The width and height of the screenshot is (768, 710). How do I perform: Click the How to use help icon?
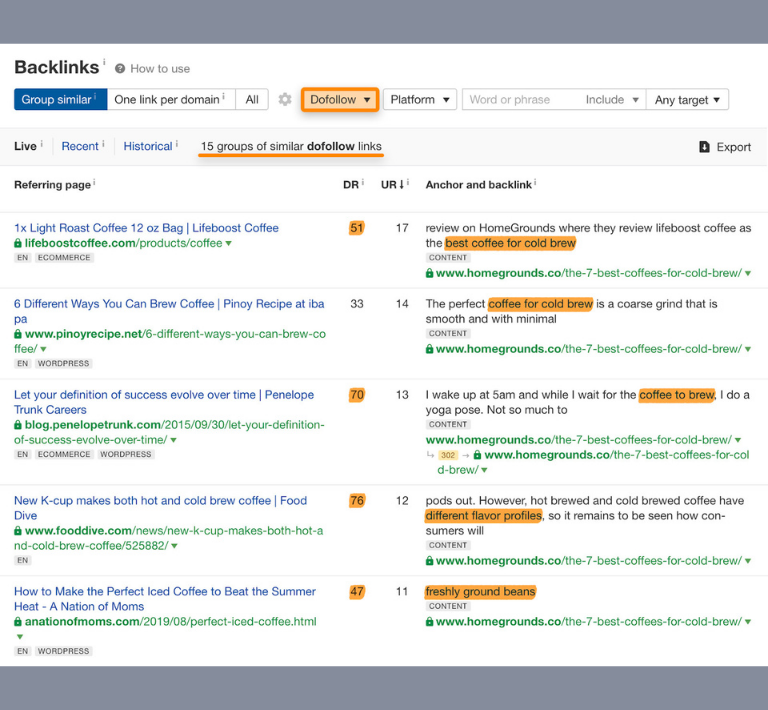(x=120, y=69)
